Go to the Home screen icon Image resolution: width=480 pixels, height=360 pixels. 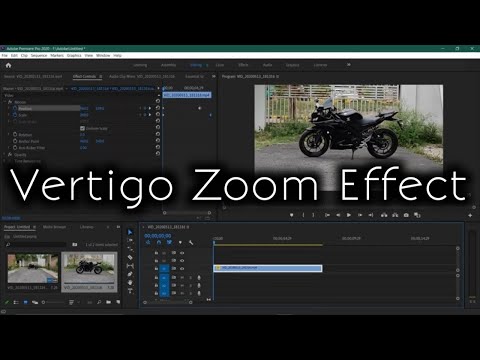tap(8, 65)
